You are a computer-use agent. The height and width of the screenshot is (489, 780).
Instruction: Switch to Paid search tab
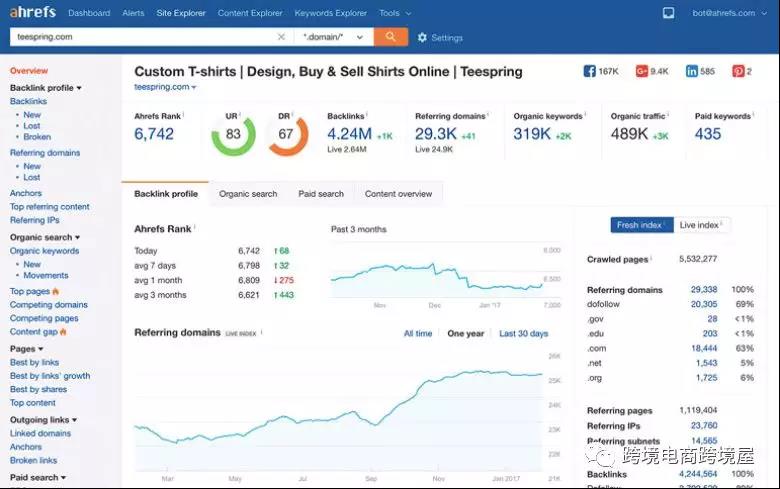[x=321, y=194]
